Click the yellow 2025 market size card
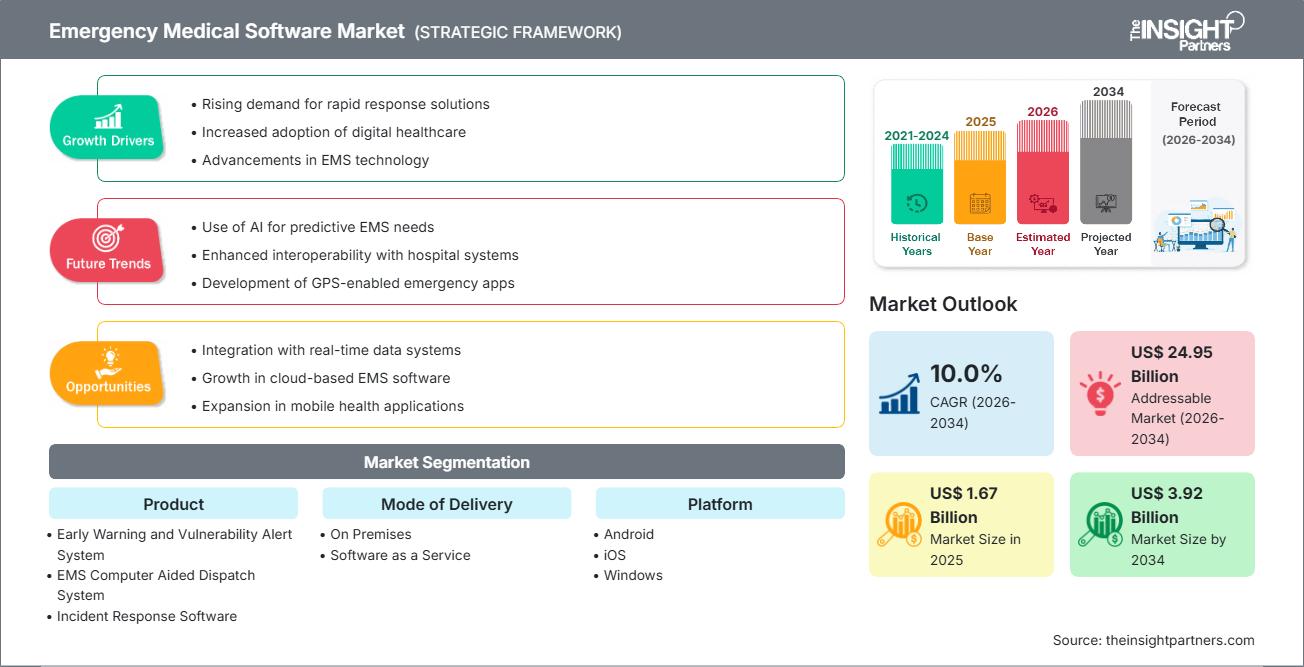The height and width of the screenshot is (667, 1304). (961, 524)
